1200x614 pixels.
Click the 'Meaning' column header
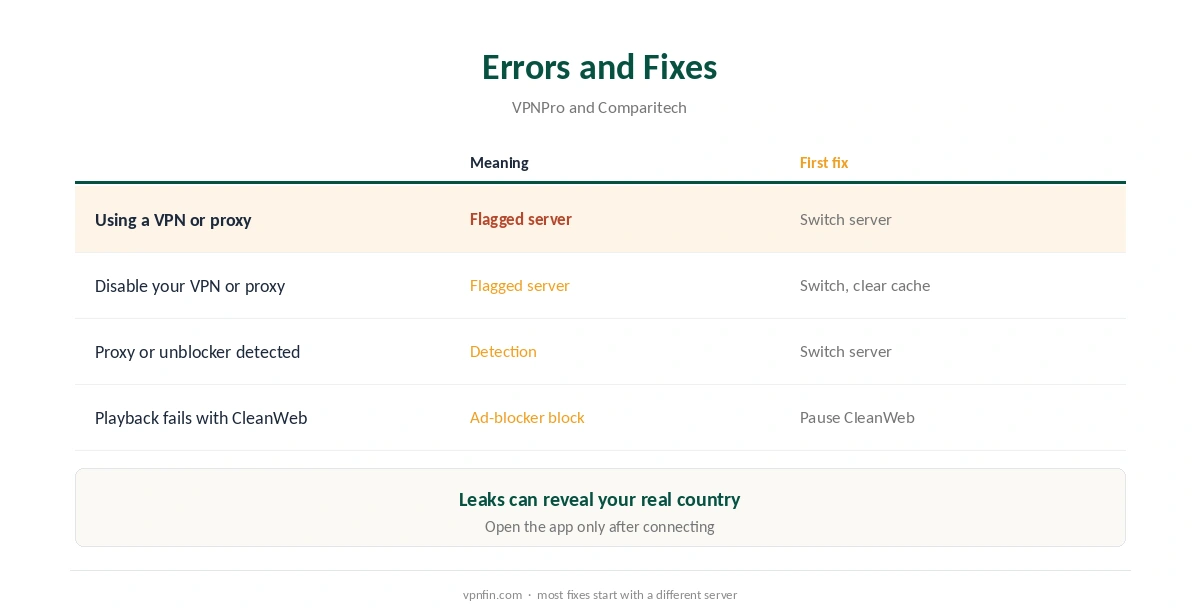tap(499, 162)
